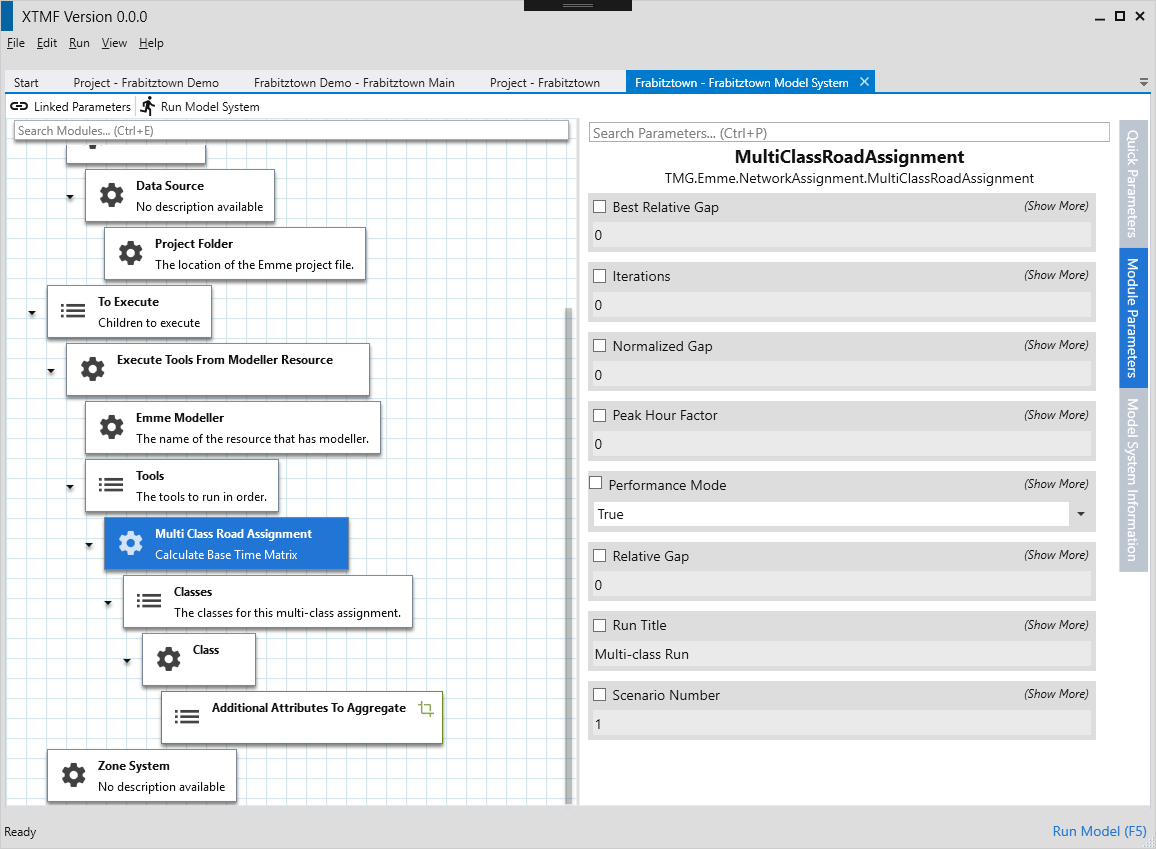Maximize the XTMF window
This screenshot has width=1156, height=849.
tap(1120, 16)
